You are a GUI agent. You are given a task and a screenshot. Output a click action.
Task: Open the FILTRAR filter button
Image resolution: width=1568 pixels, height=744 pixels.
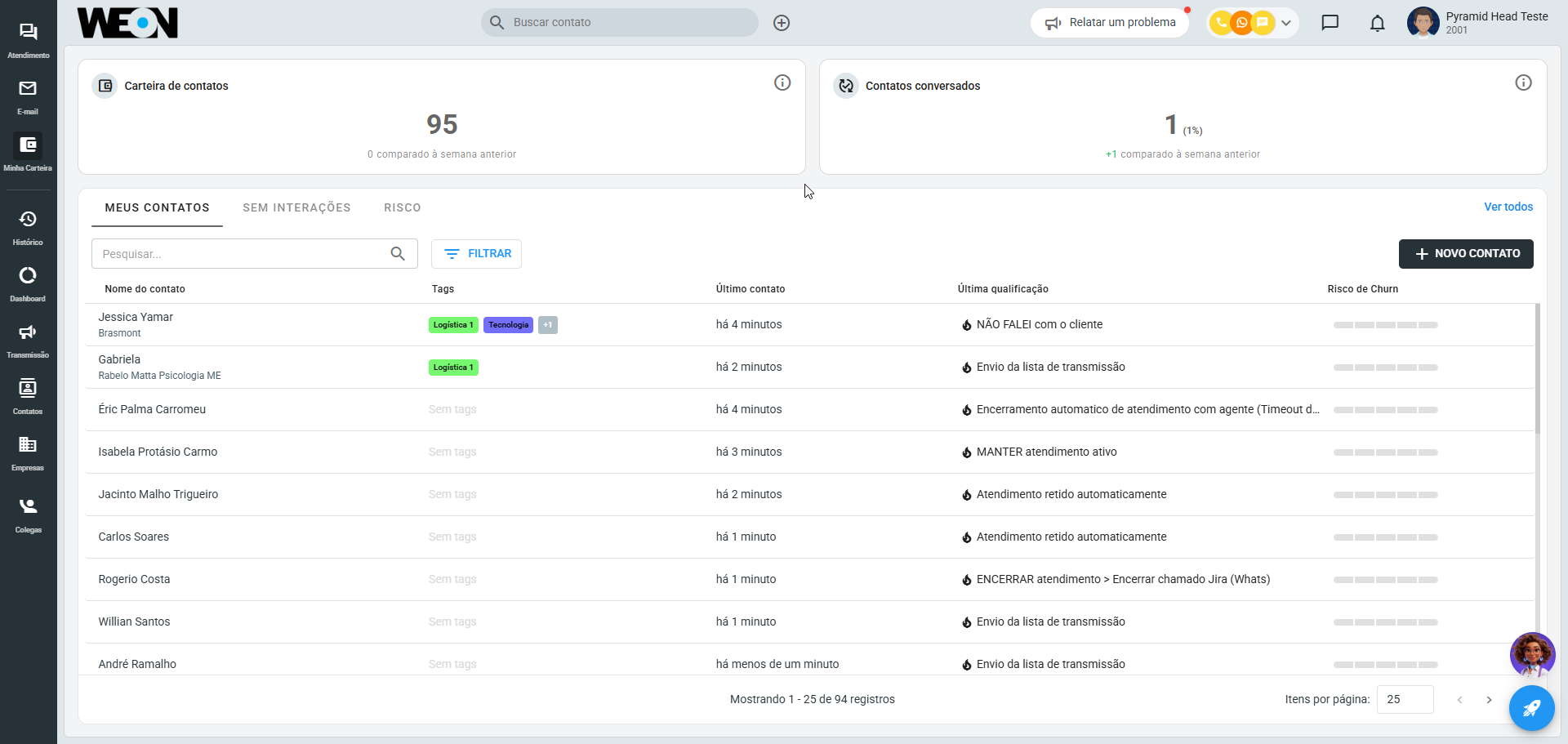pyautogui.click(x=476, y=254)
